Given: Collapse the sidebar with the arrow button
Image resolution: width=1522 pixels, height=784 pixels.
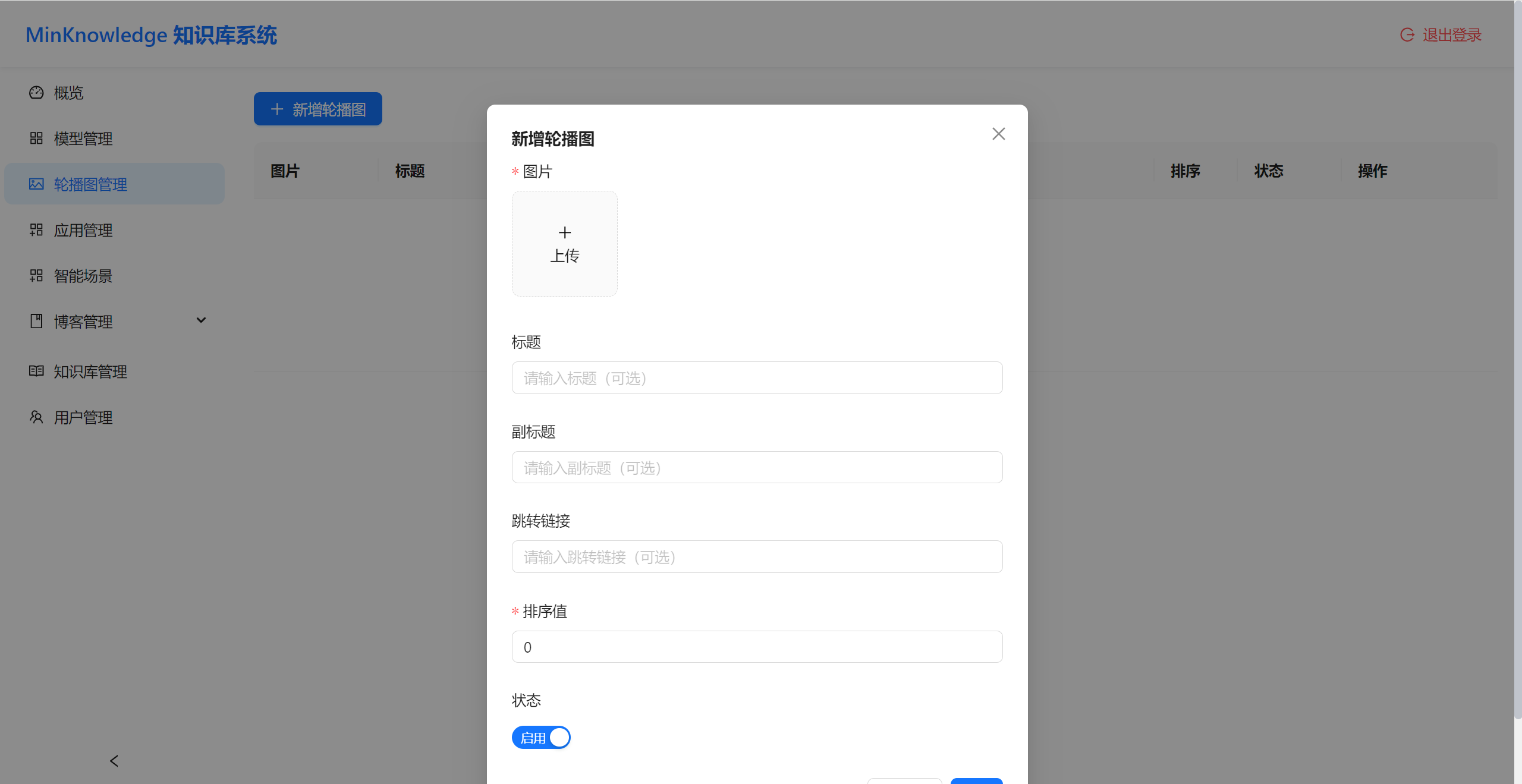Looking at the screenshot, I should [114, 760].
